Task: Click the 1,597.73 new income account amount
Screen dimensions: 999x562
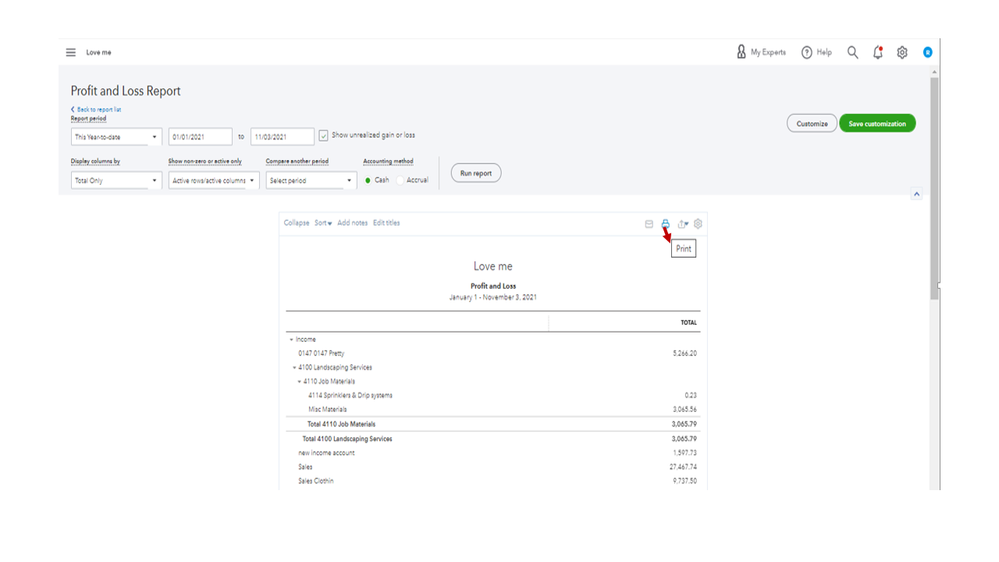Action: click(684, 453)
